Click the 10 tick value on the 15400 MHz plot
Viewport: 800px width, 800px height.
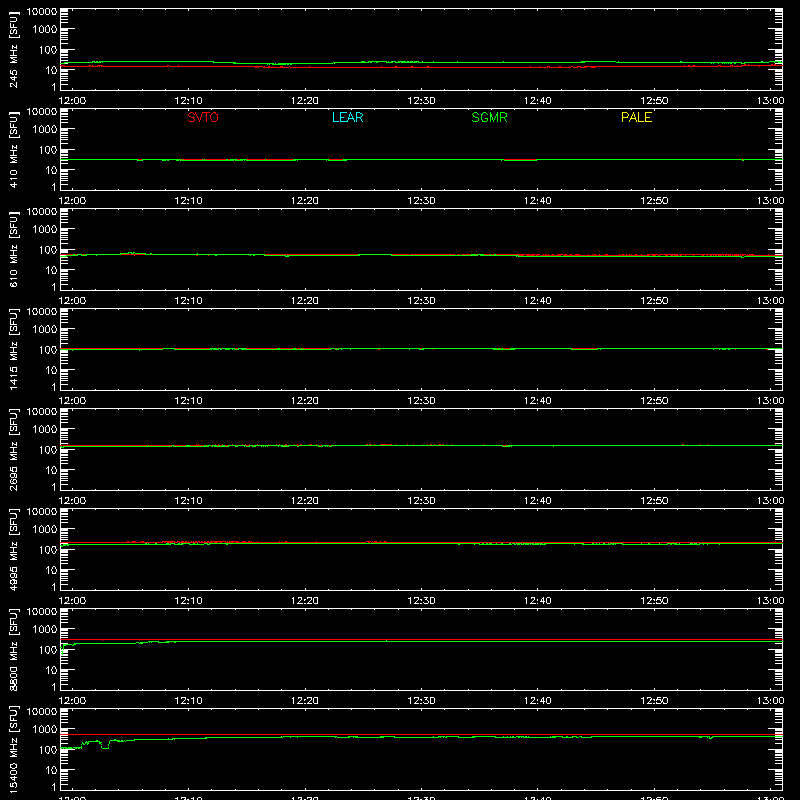(51, 770)
